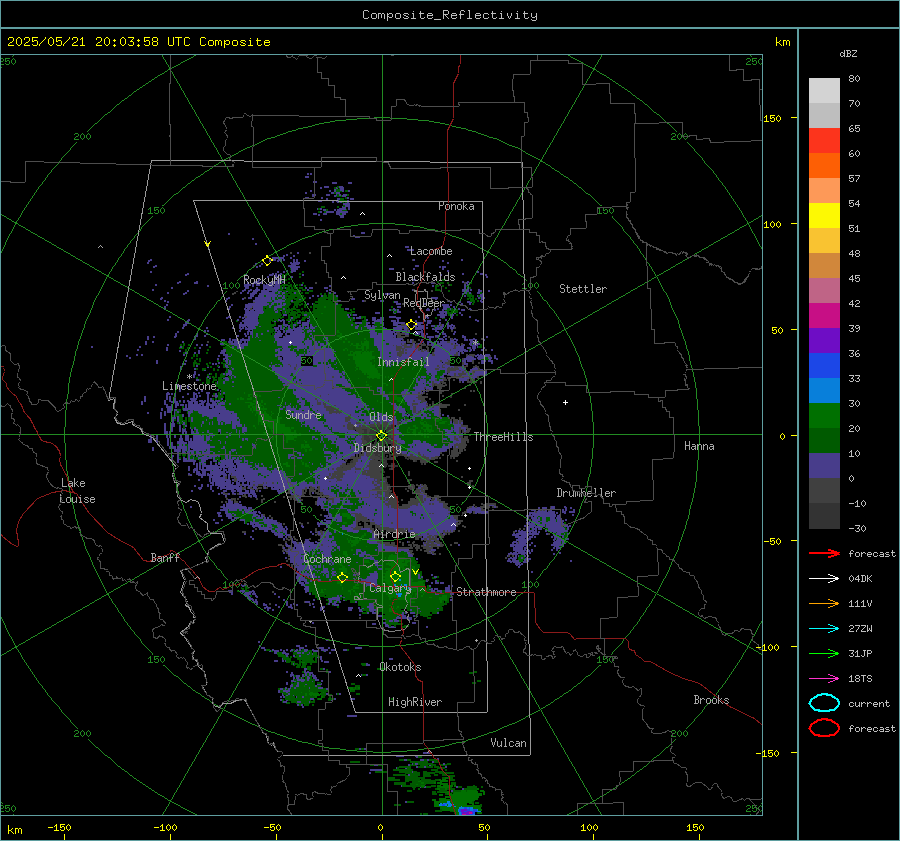Image resolution: width=900 pixels, height=841 pixels.
Task: Click the cyan 27ZW arrow symbol
Action: pos(824,629)
